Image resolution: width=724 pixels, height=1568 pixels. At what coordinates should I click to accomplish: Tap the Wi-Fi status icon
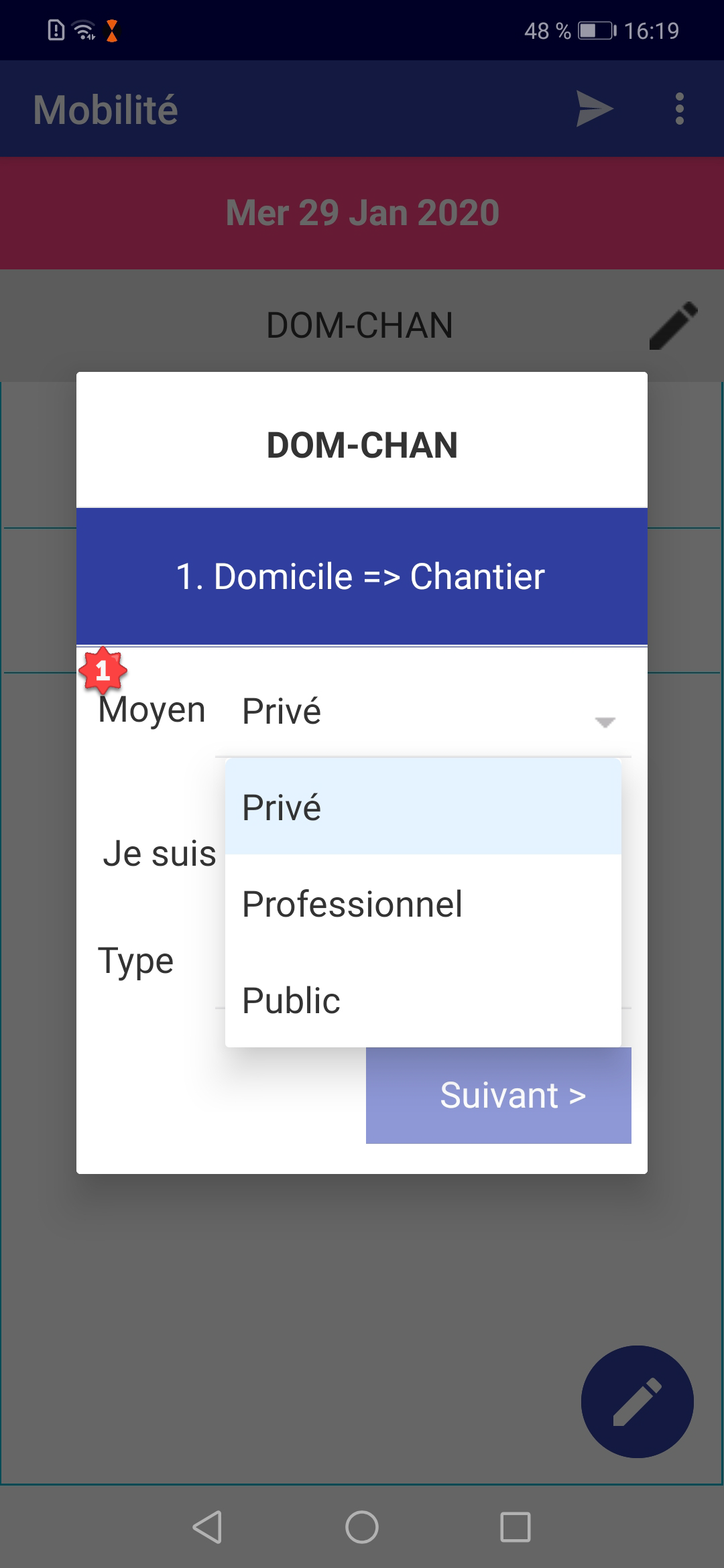click(x=84, y=31)
